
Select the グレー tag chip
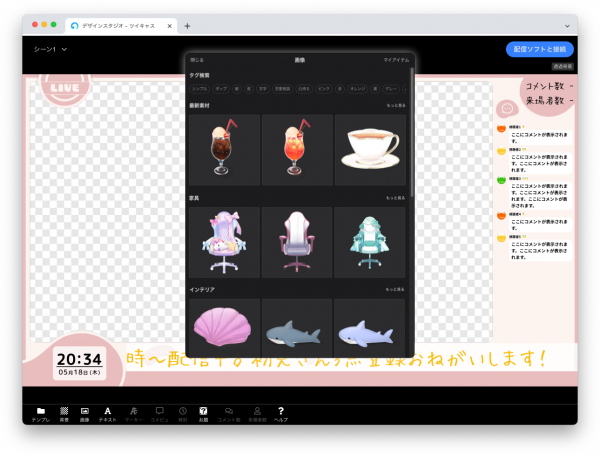click(391, 89)
